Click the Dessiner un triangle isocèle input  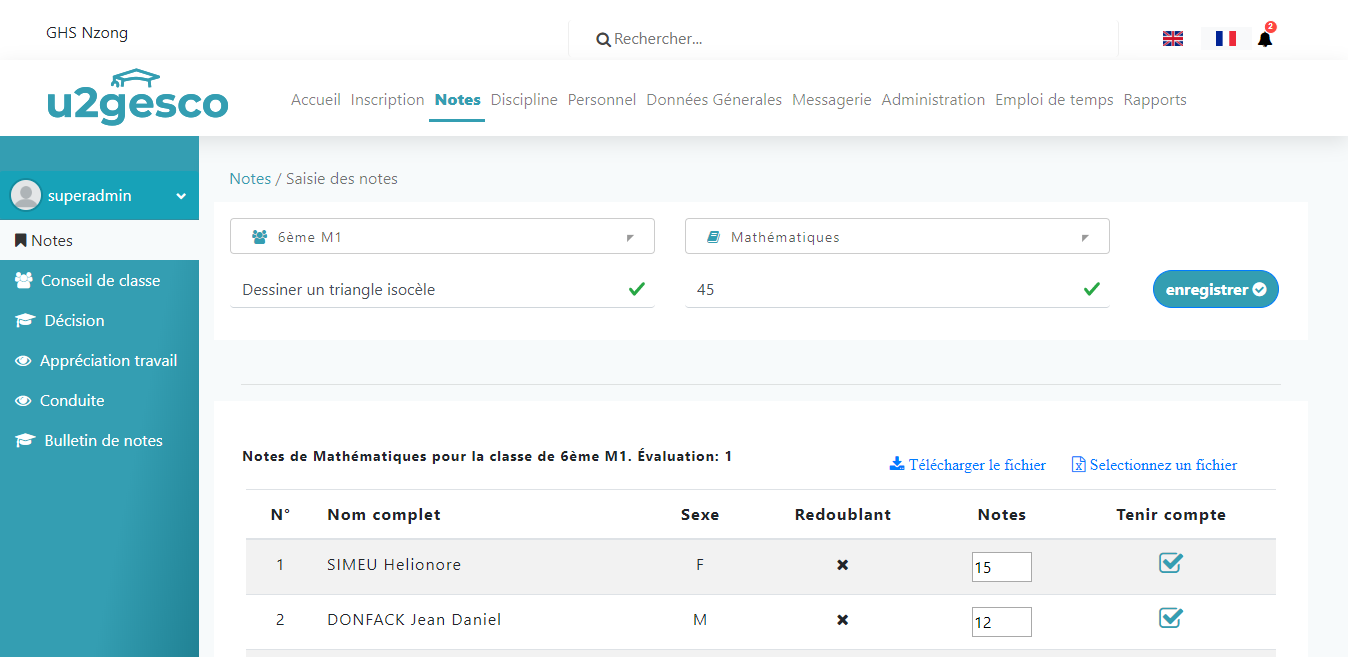coord(442,290)
